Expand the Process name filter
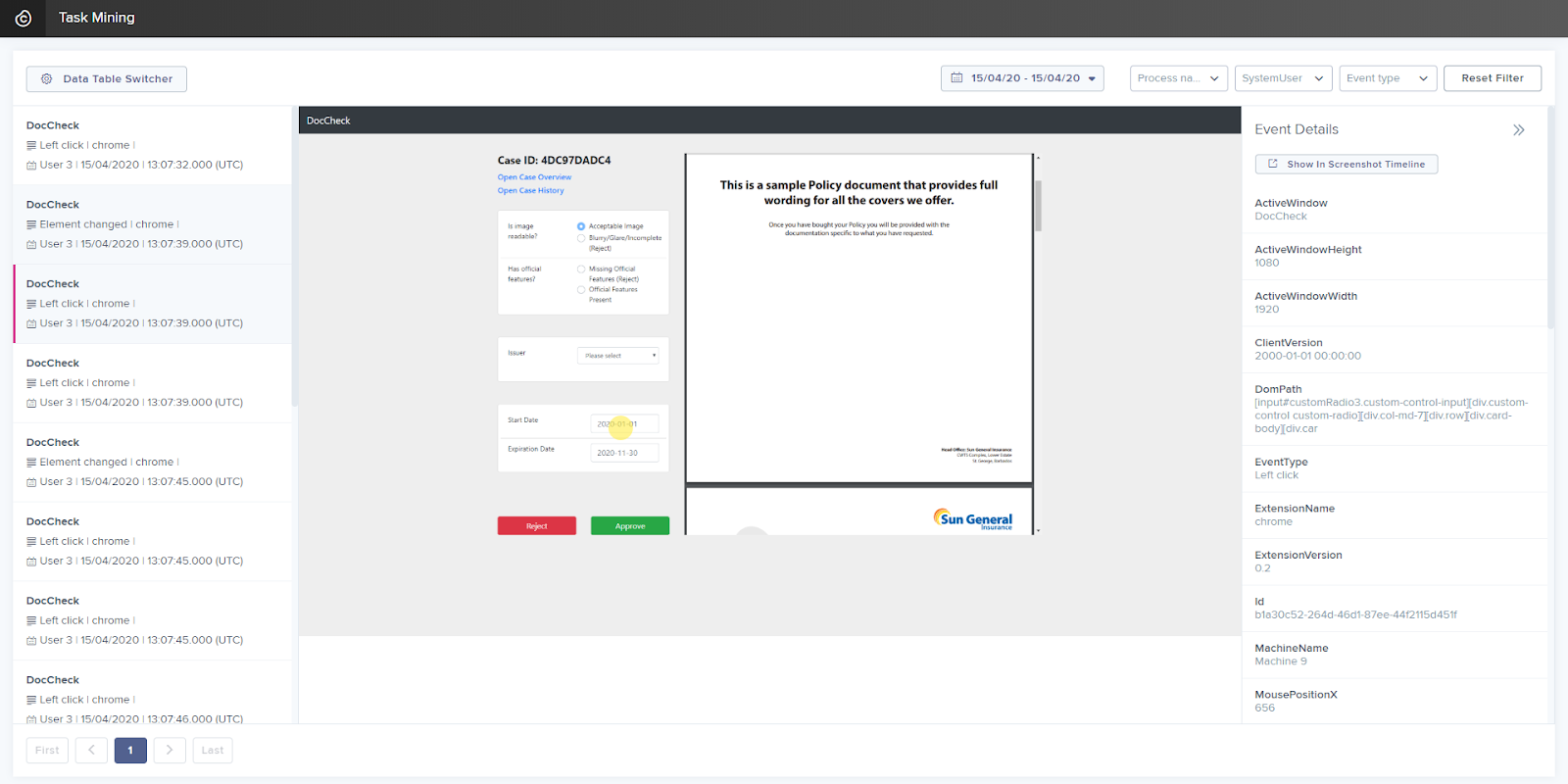This screenshot has width=1568, height=784. coord(1179,78)
